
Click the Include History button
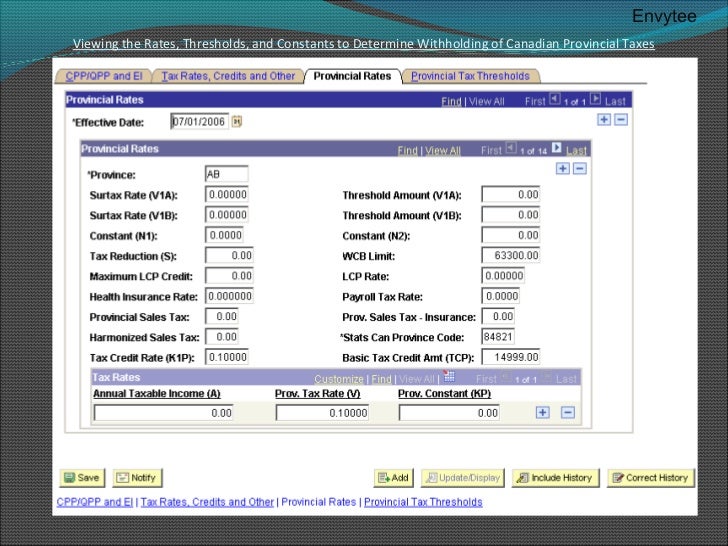click(x=555, y=478)
